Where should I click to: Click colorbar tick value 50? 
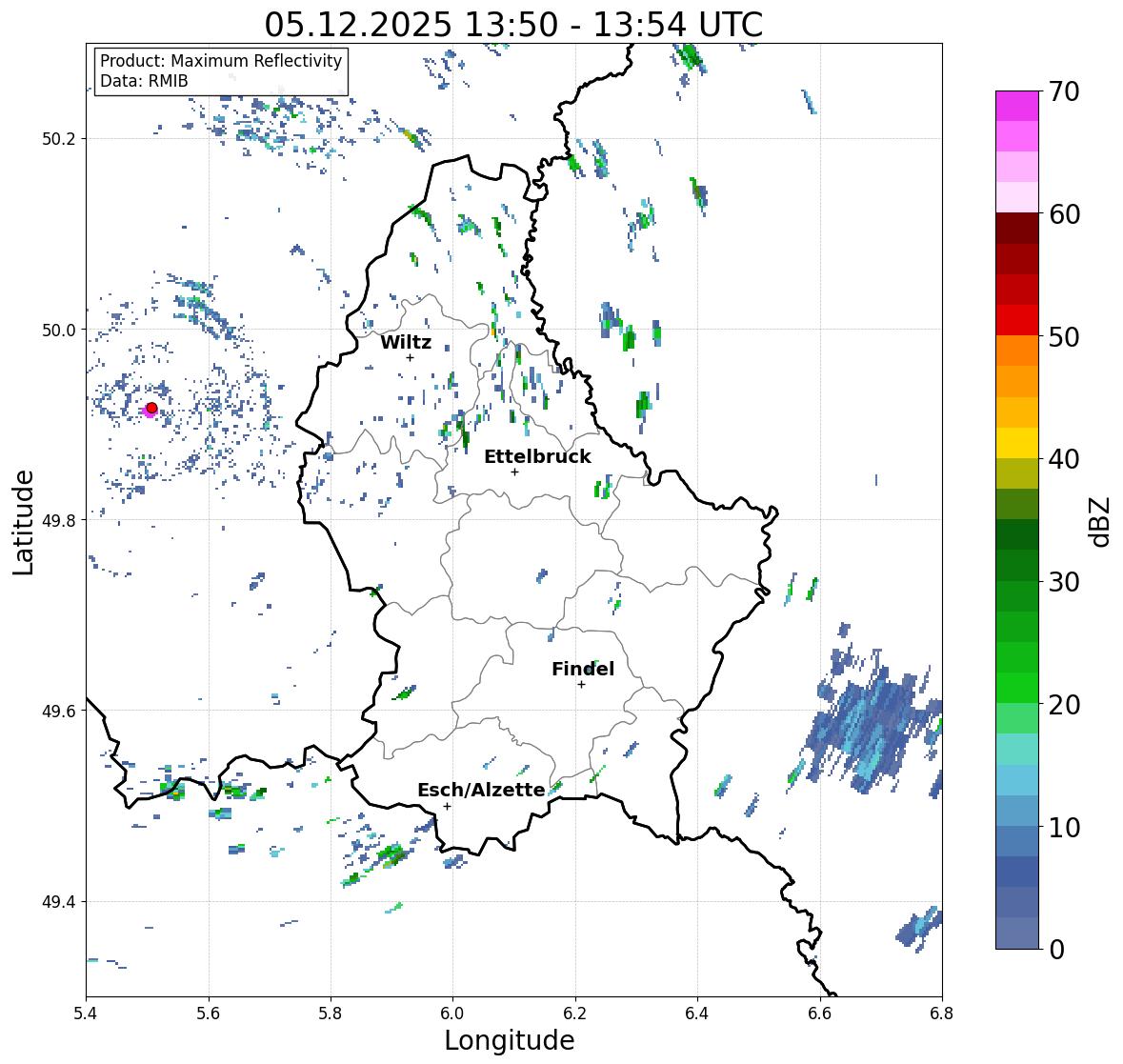(x=1064, y=336)
